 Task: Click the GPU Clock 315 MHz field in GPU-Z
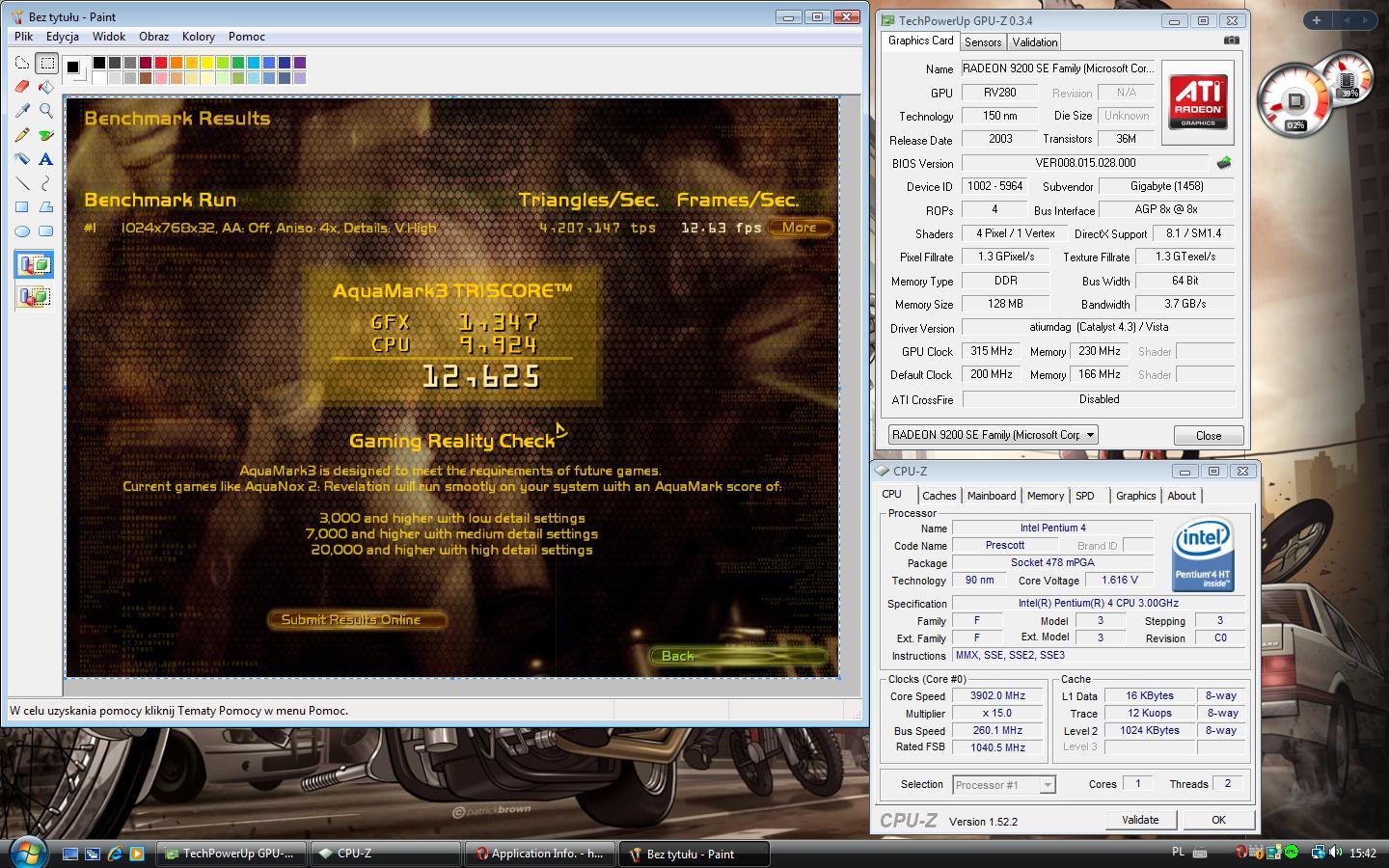992,351
